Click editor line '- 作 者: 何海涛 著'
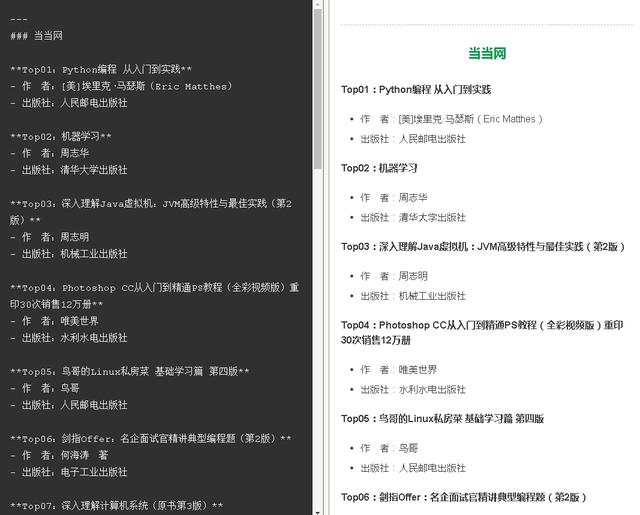Screen dimensions: 640x515 (x=59, y=455)
